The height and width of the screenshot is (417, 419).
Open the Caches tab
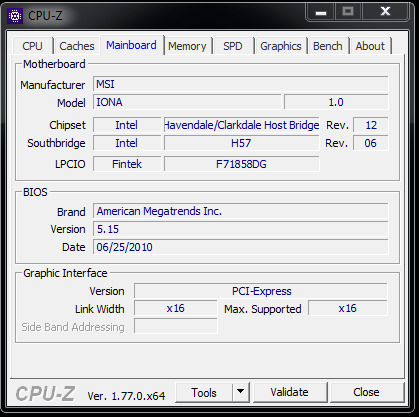(x=77, y=46)
